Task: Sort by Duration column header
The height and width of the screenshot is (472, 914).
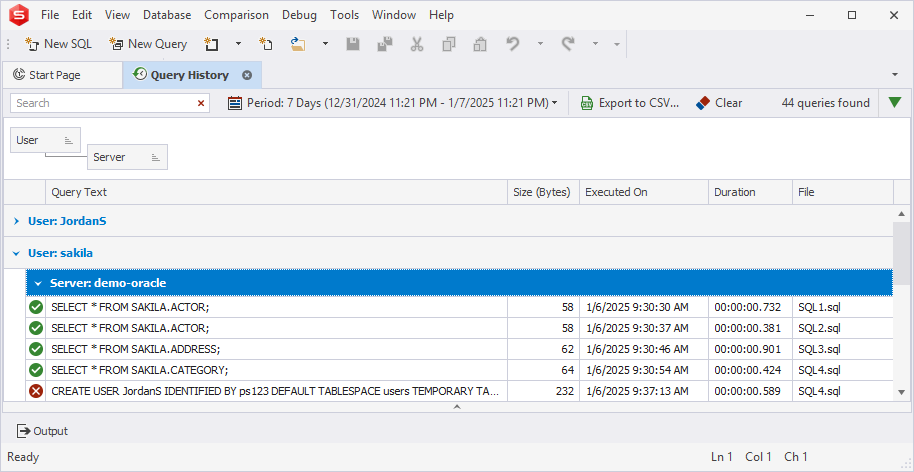Action: pos(750,192)
